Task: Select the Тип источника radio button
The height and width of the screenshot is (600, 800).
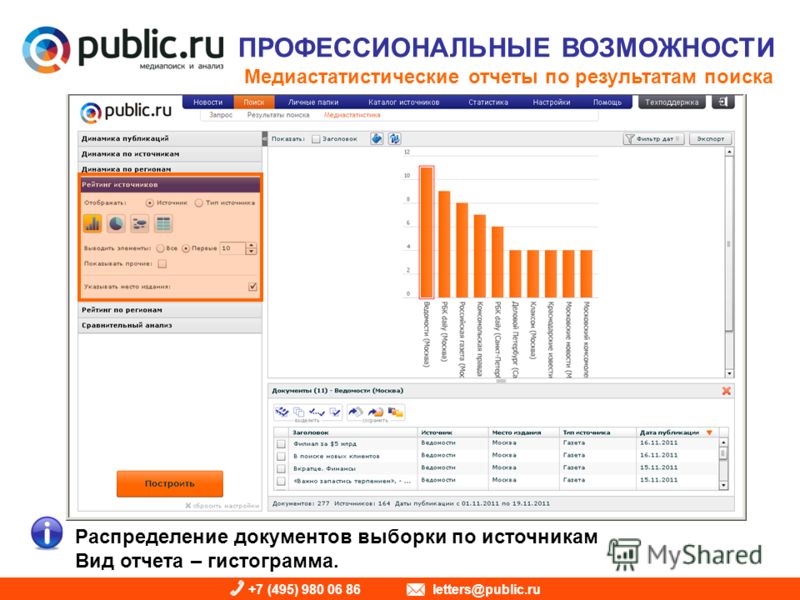Action: pyautogui.click(x=199, y=203)
